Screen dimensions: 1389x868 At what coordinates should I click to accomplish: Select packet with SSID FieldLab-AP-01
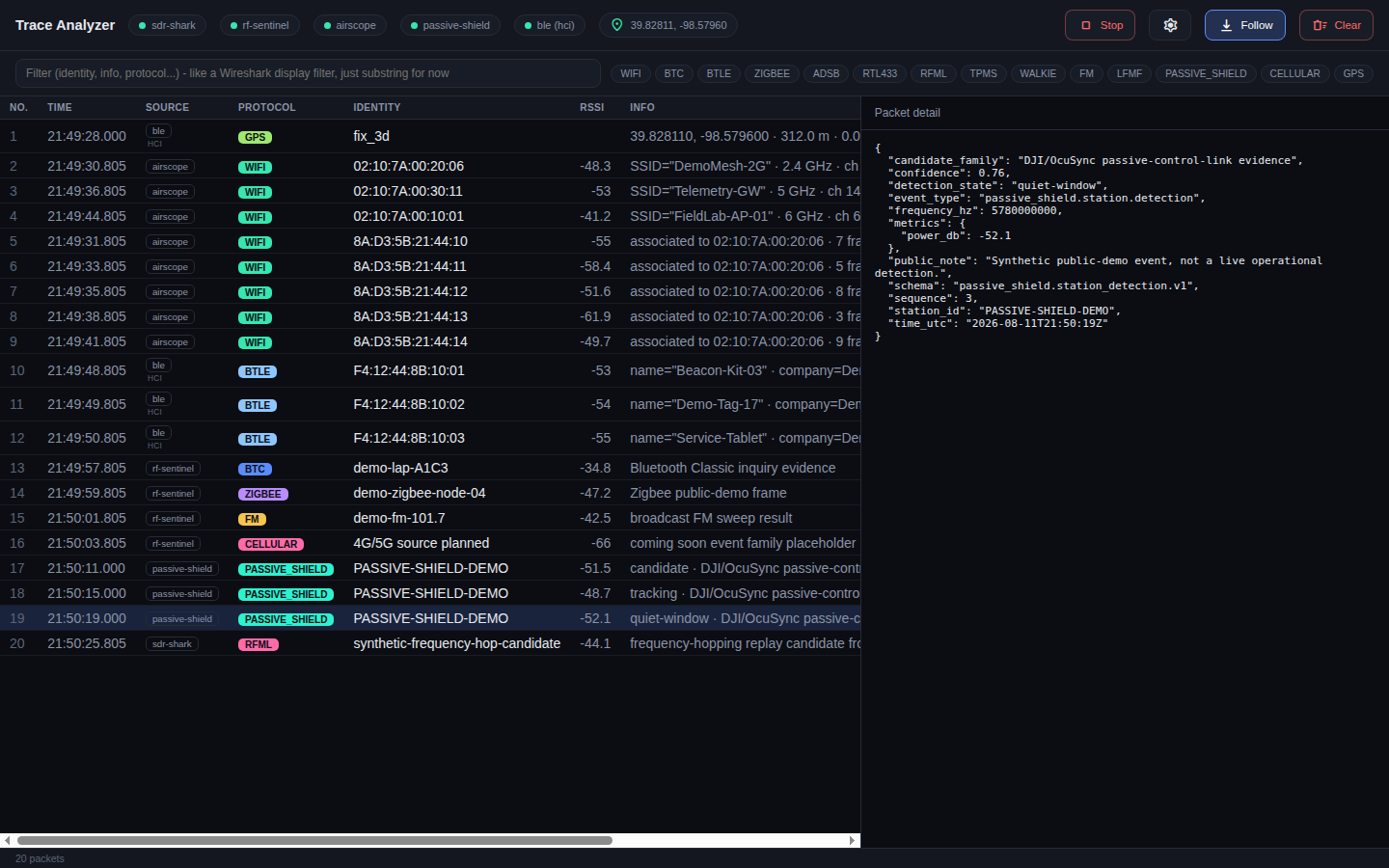[x=430, y=216]
